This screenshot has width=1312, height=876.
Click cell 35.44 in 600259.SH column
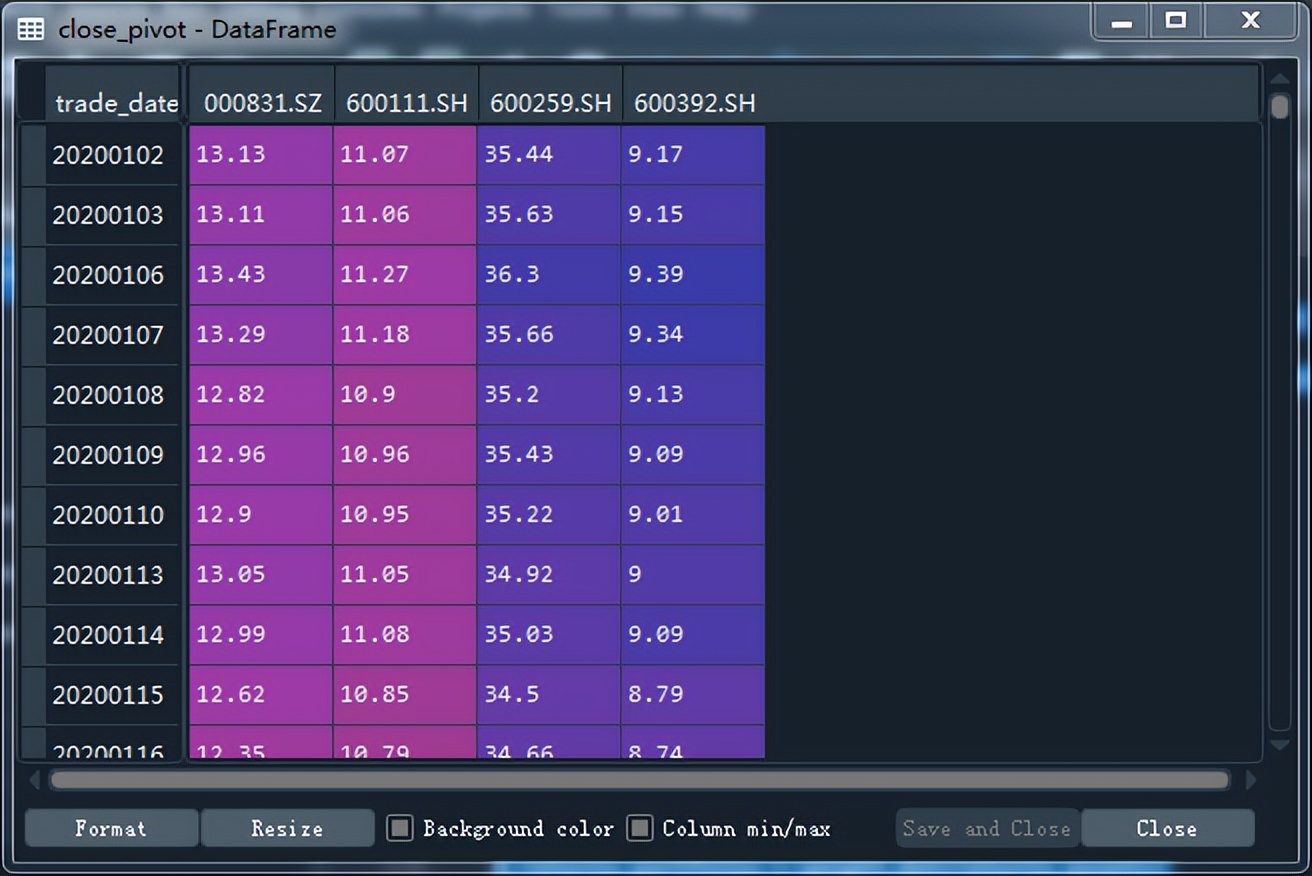coord(549,155)
